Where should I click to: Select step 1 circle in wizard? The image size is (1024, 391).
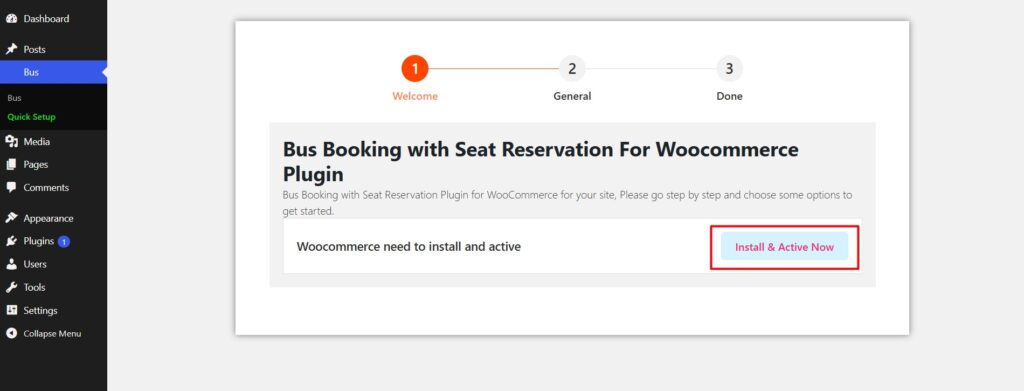pyautogui.click(x=415, y=69)
